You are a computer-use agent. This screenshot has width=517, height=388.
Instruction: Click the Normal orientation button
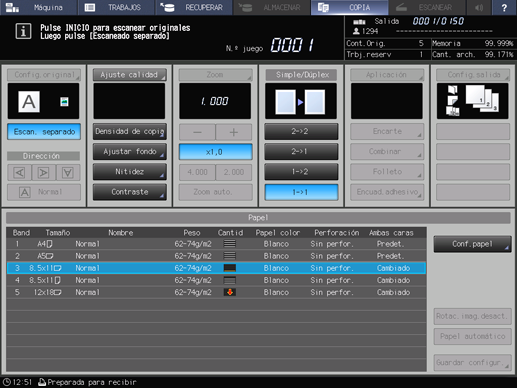[44, 192]
